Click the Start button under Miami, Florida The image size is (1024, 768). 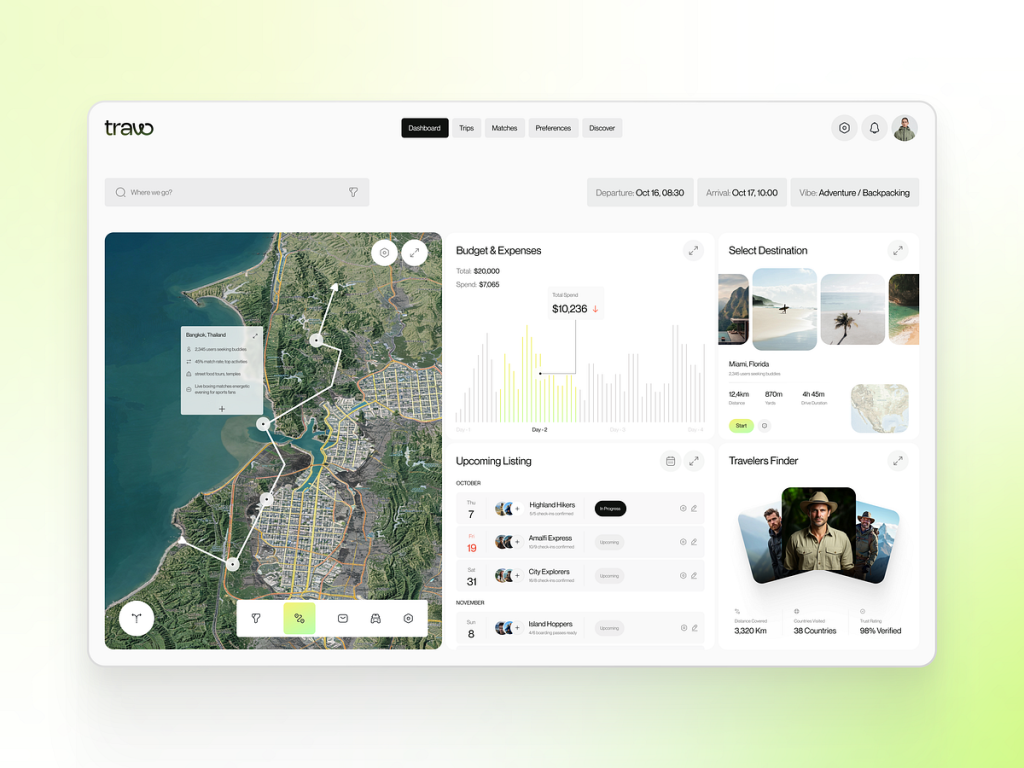tap(740, 425)
